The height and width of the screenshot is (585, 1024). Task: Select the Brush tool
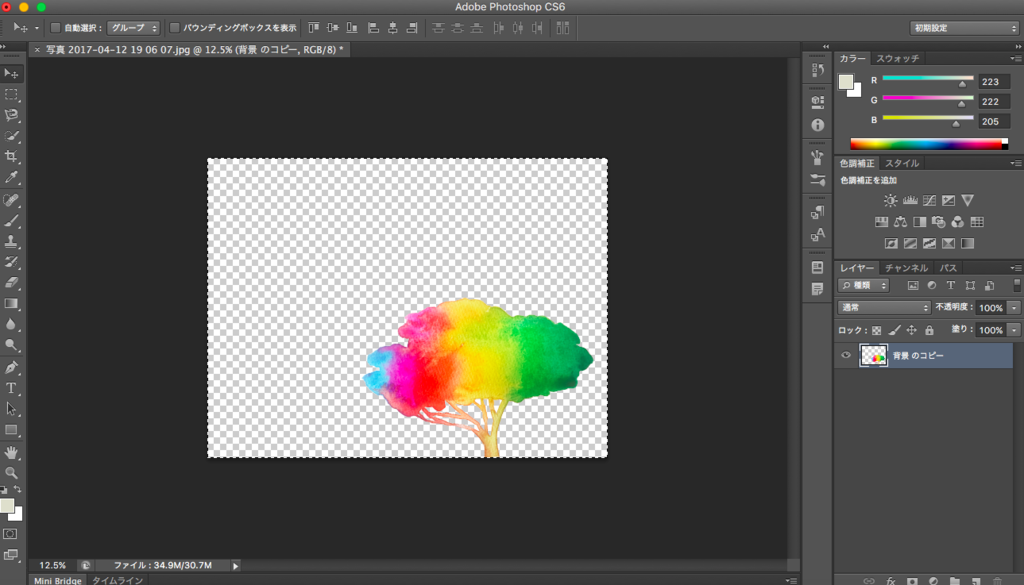pos(11,221)
